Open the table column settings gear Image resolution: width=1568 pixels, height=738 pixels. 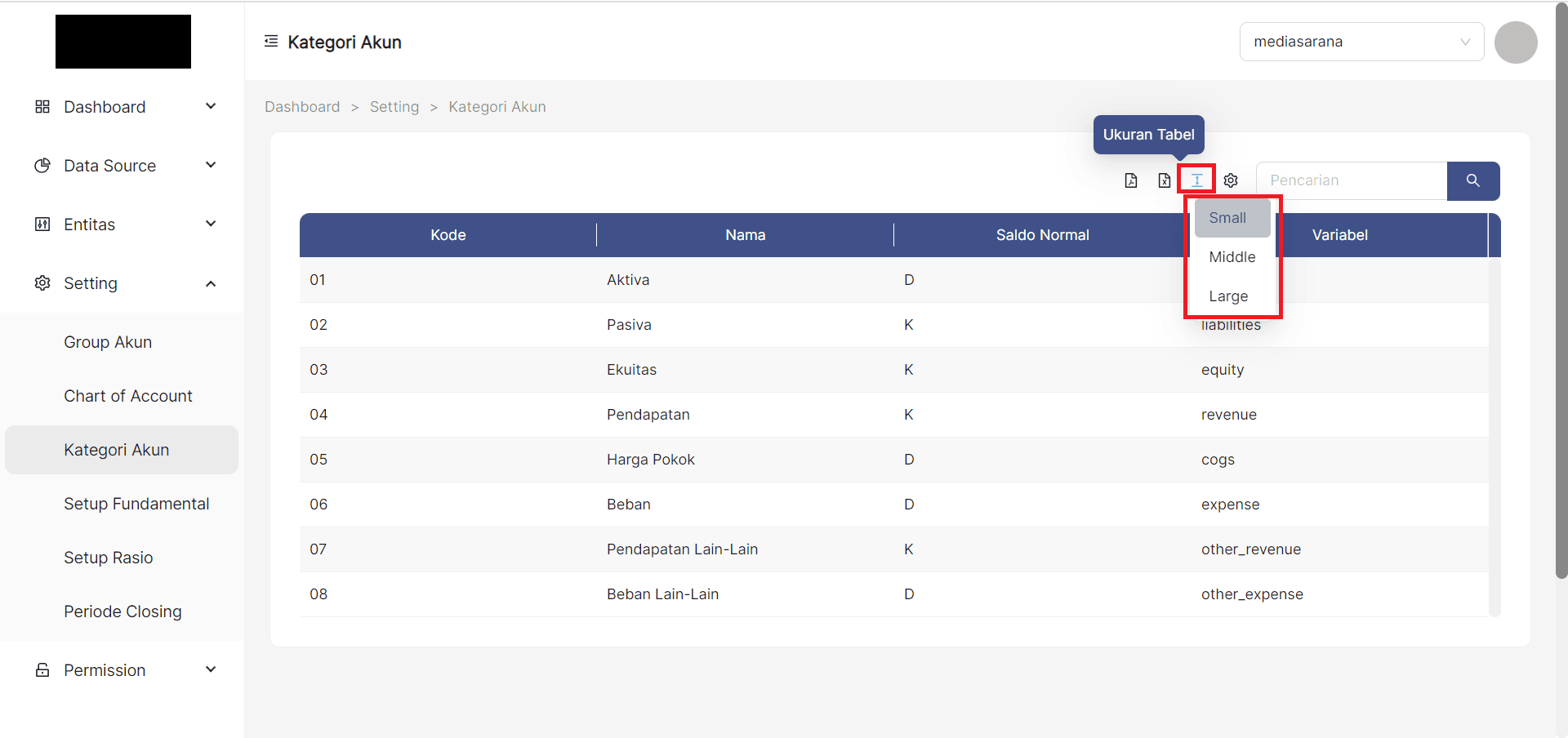[x=1231, y=180]
